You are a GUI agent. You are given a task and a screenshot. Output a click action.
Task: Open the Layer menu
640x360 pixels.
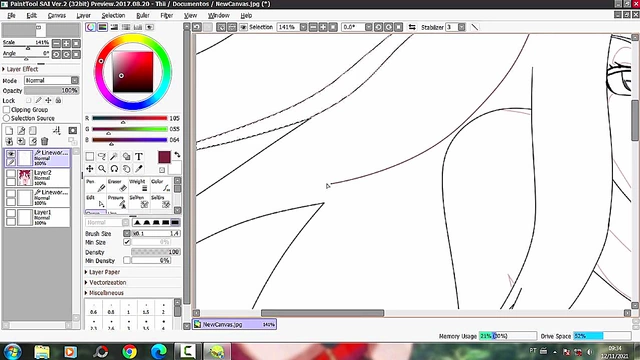(x=84, y=16)
